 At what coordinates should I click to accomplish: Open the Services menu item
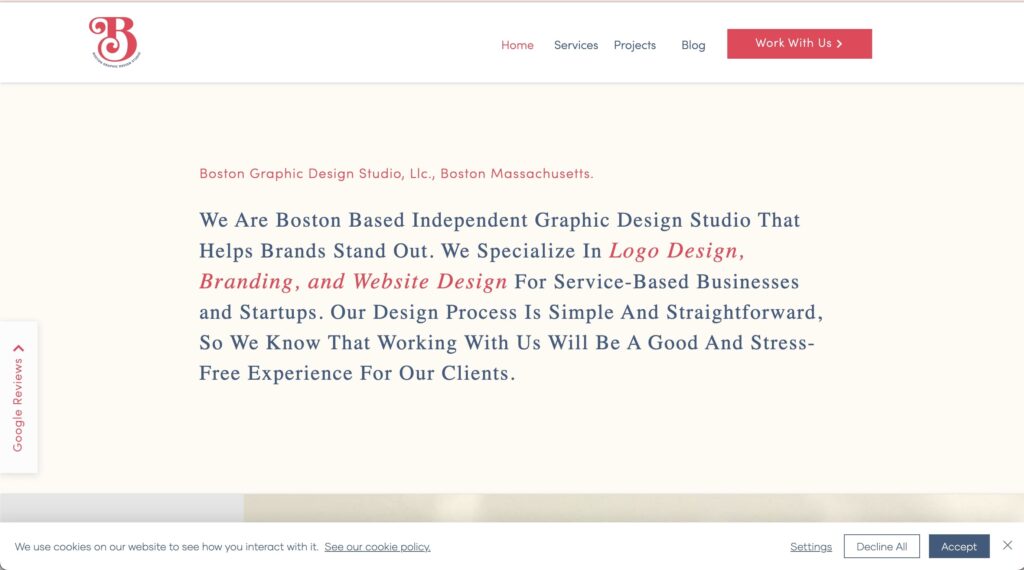tap(576, 45)
